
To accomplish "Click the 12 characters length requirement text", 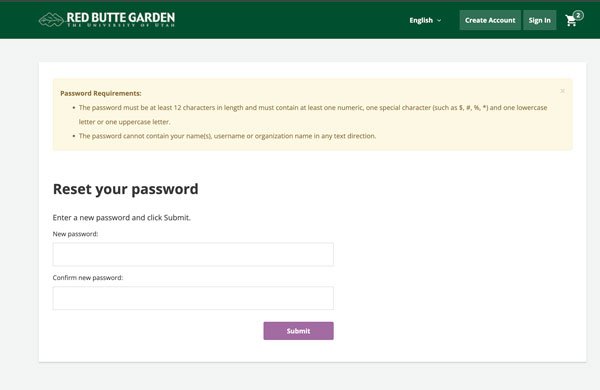I will pyautogui.click(x=313, y=114).
